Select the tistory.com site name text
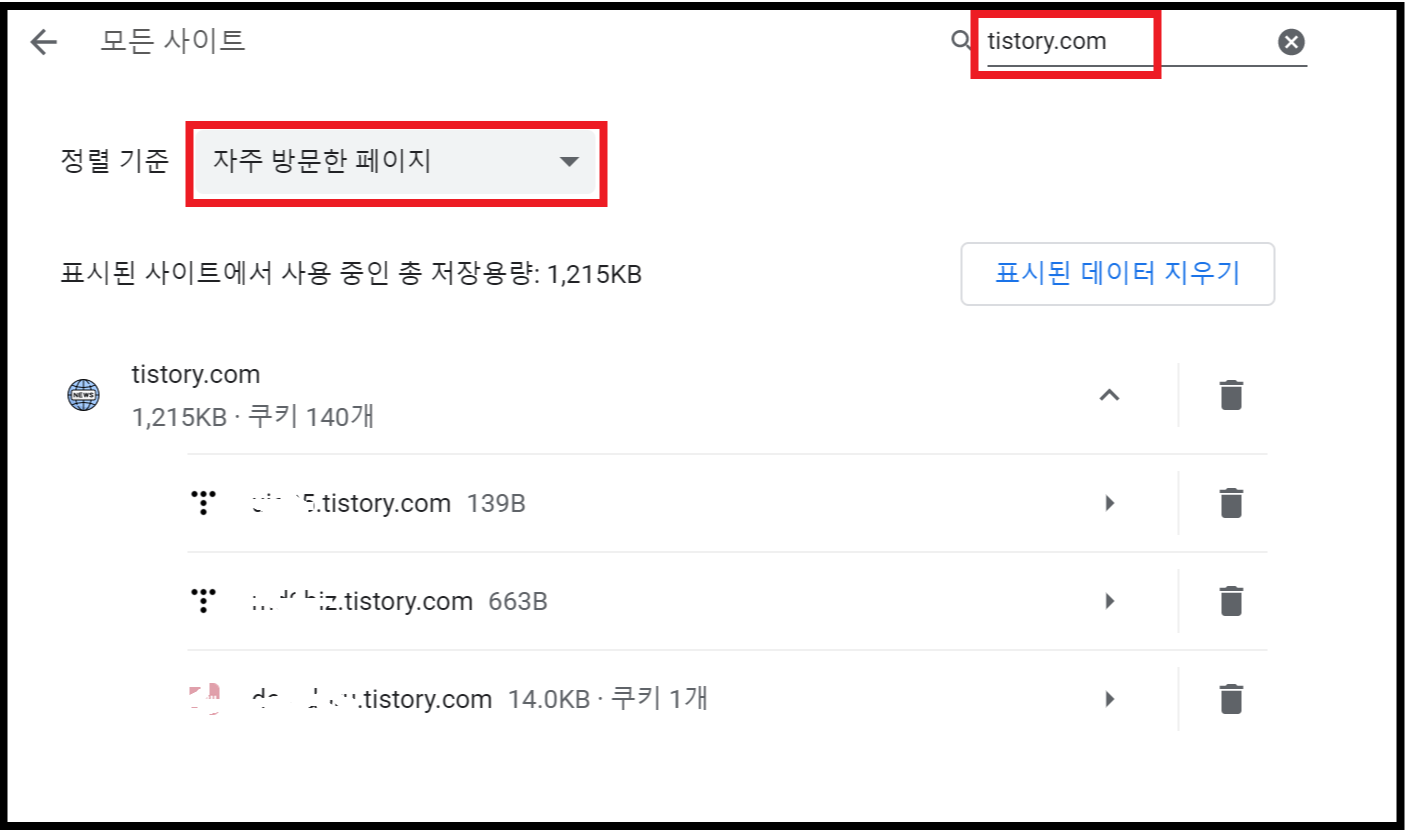This screenshot has height=832, width=1408. point(195,374)
